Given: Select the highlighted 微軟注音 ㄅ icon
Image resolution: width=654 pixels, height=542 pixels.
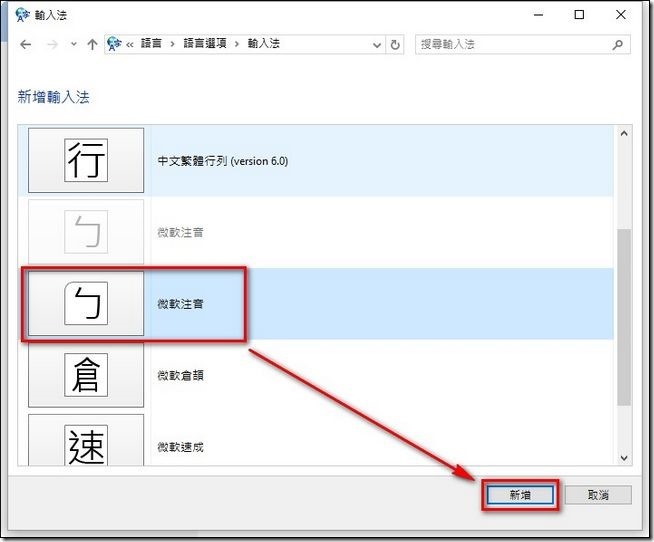Looking at the screenshot, I should (86, 303).
